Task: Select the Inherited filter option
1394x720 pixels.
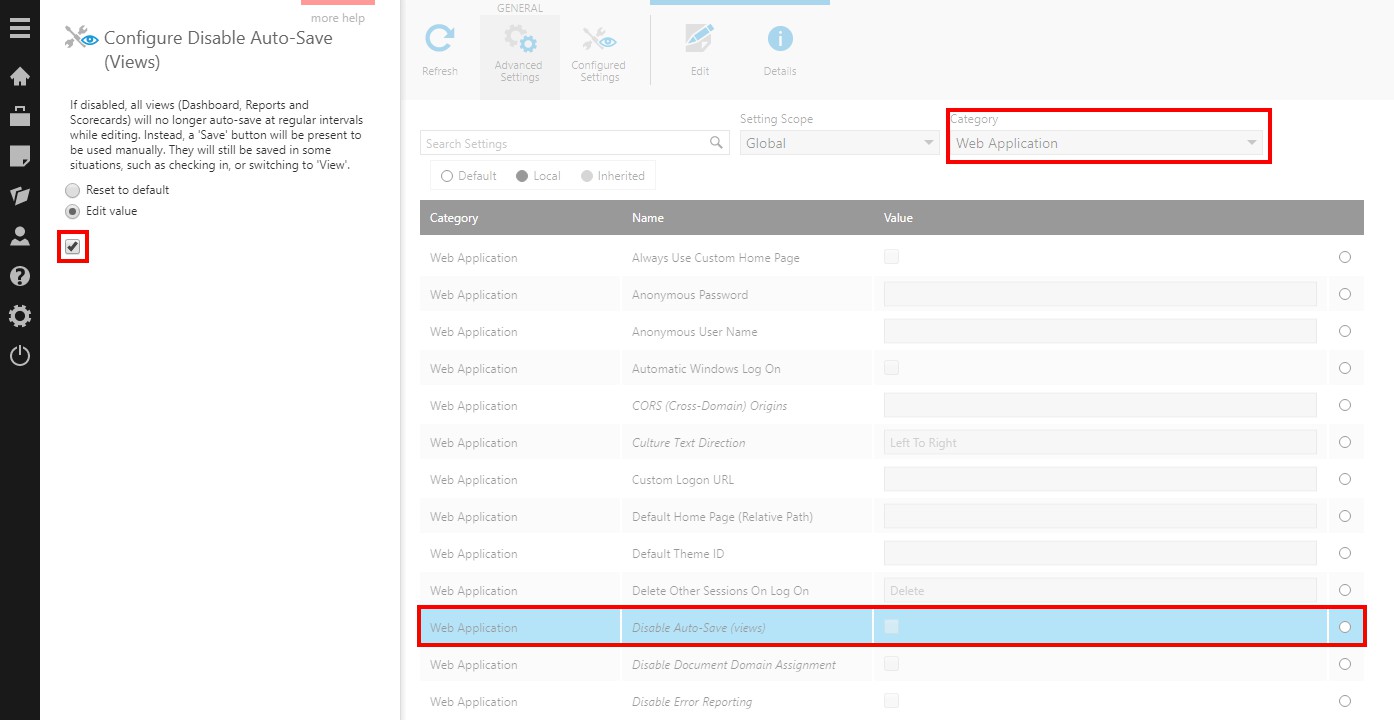Action: [x=588, y=175]
